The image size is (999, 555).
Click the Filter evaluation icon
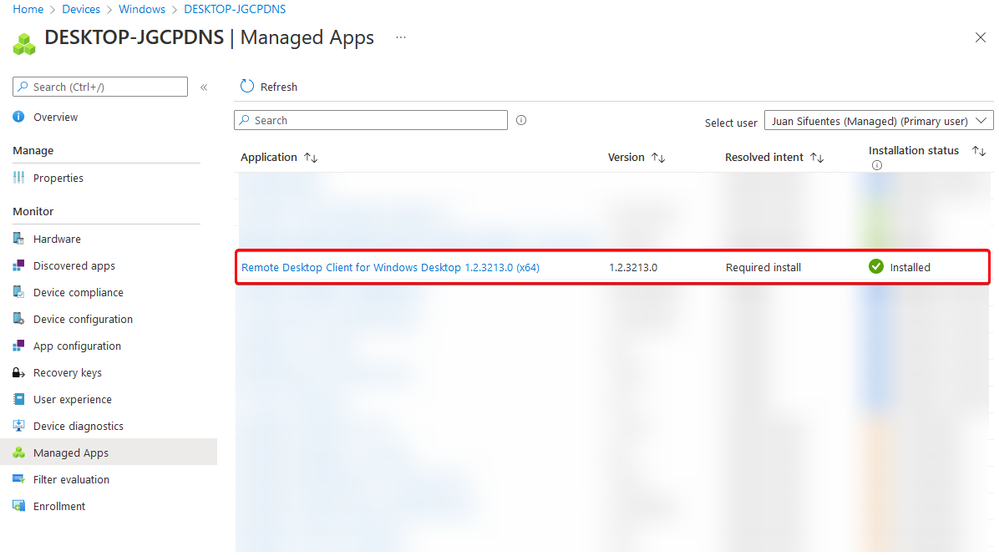coord(18,479)
